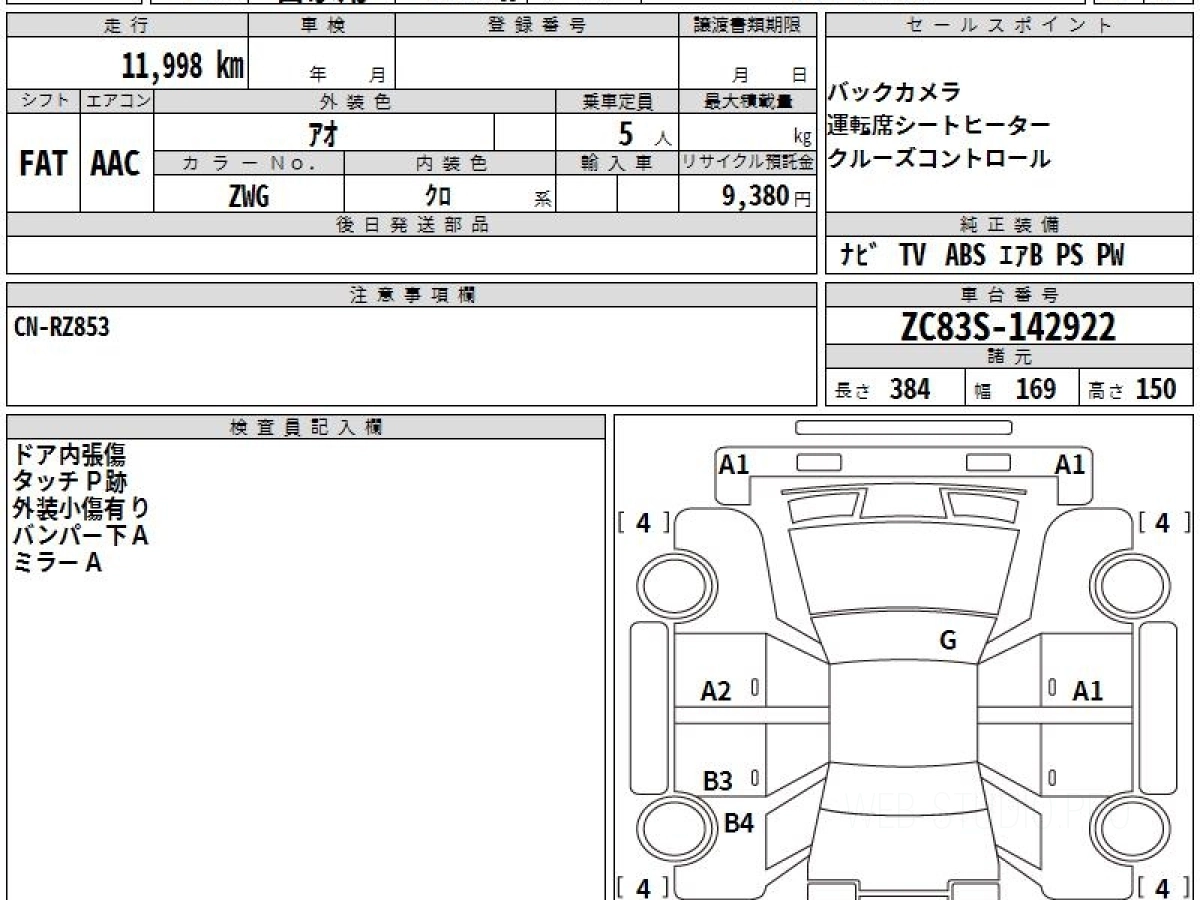Screen dimensions: 1200x900
Task: Click the B3 damage mark on diagram
Action: [718, 781]
